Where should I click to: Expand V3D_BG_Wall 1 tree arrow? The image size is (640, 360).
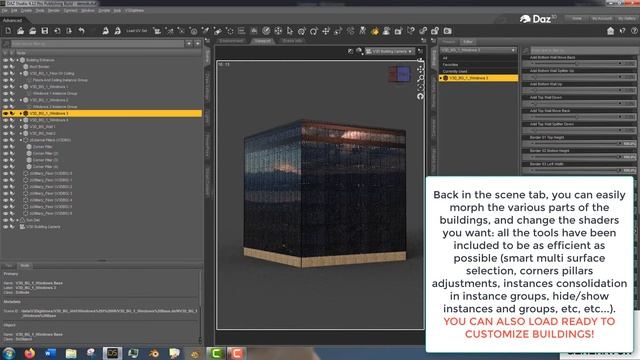coord(21,127)
